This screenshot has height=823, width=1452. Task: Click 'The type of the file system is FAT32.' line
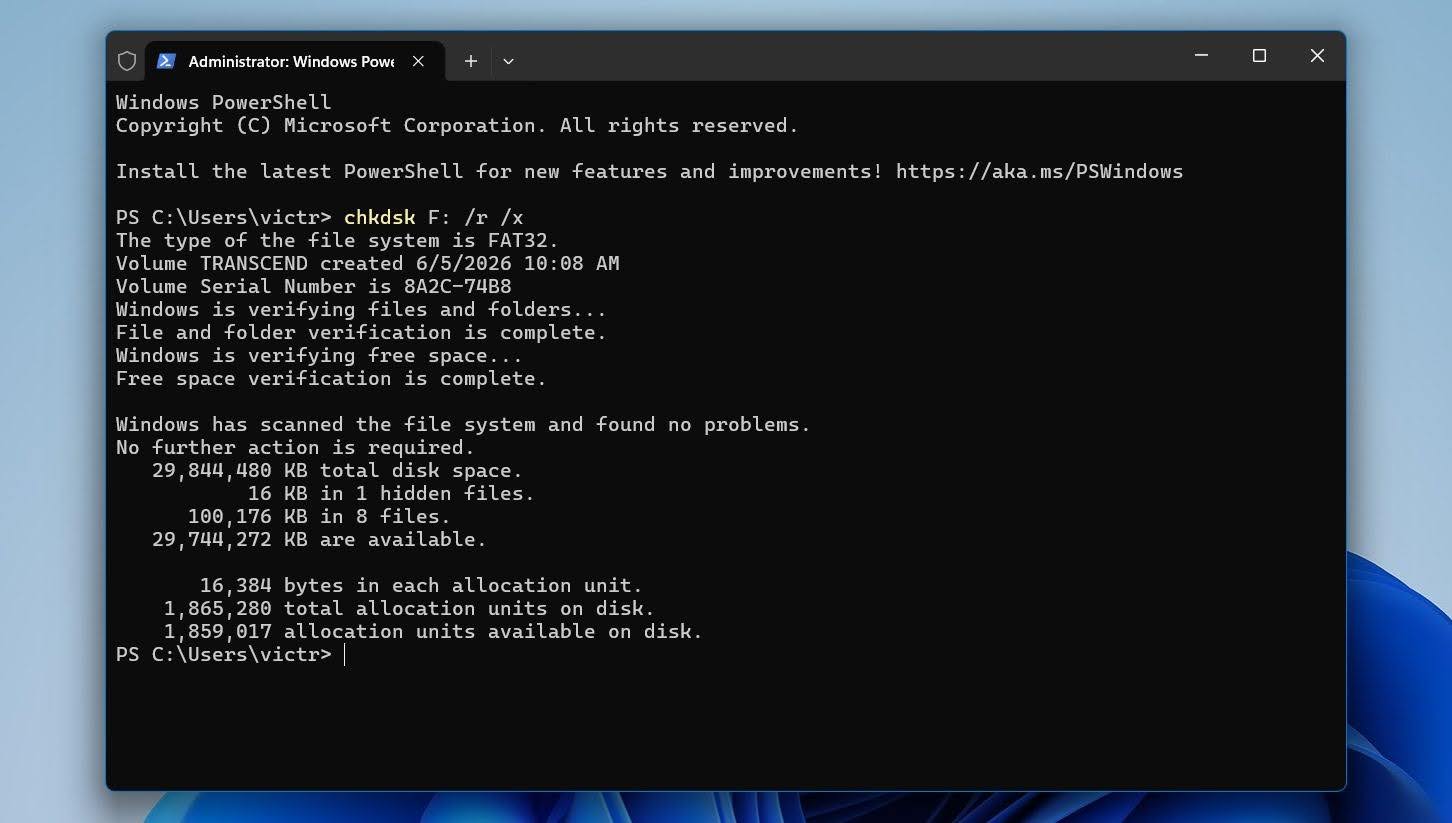(337, 240)
